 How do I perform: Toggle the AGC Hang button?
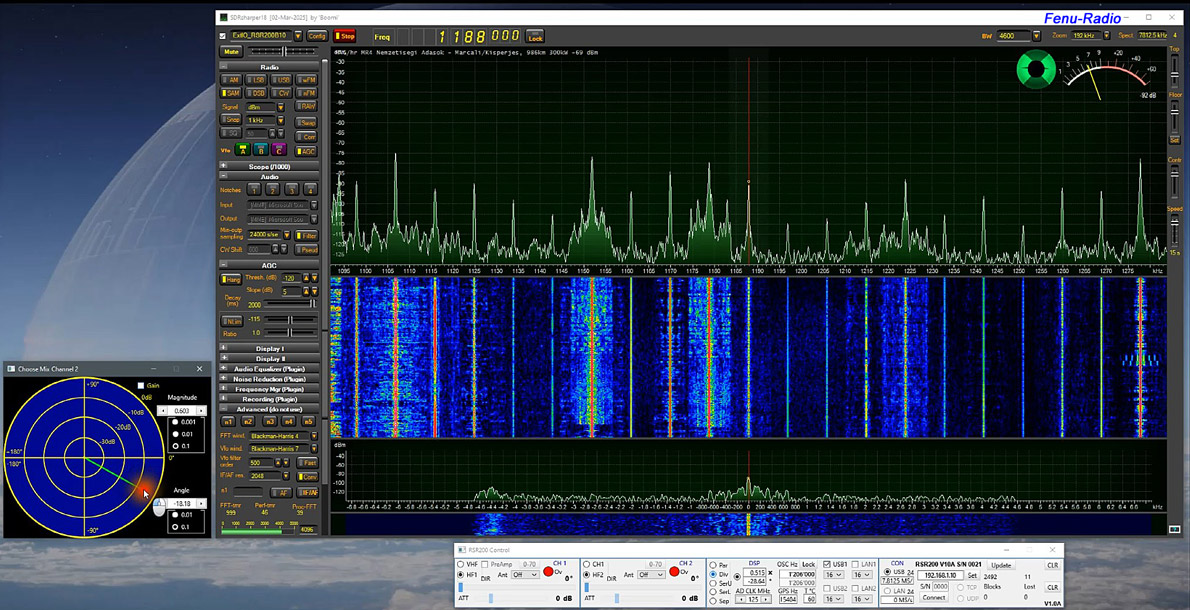(231, 279)
